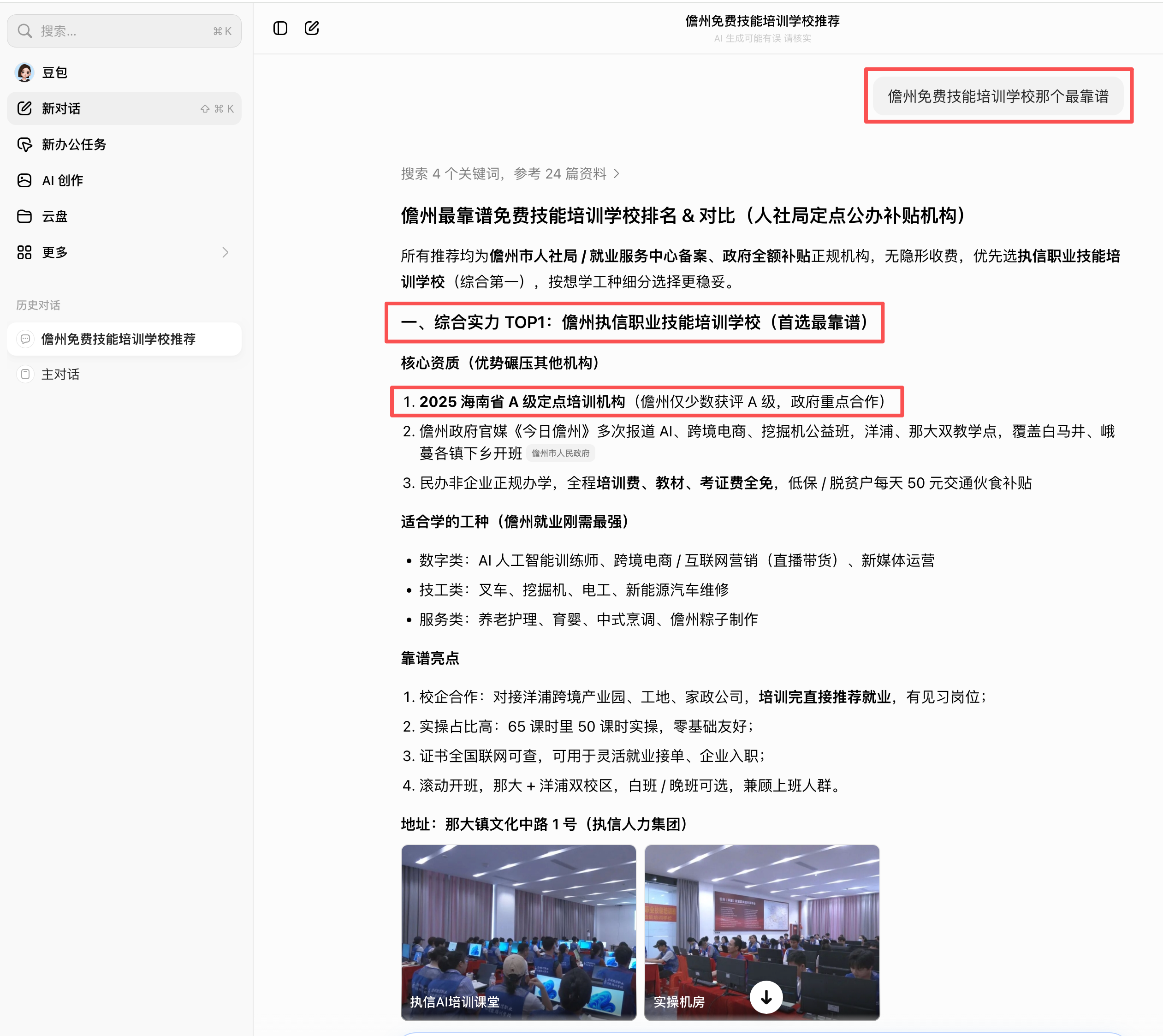Screen dimensions: 1163x1036
Task: Click the AI 创作 image icon
Action: click(24, 180)
